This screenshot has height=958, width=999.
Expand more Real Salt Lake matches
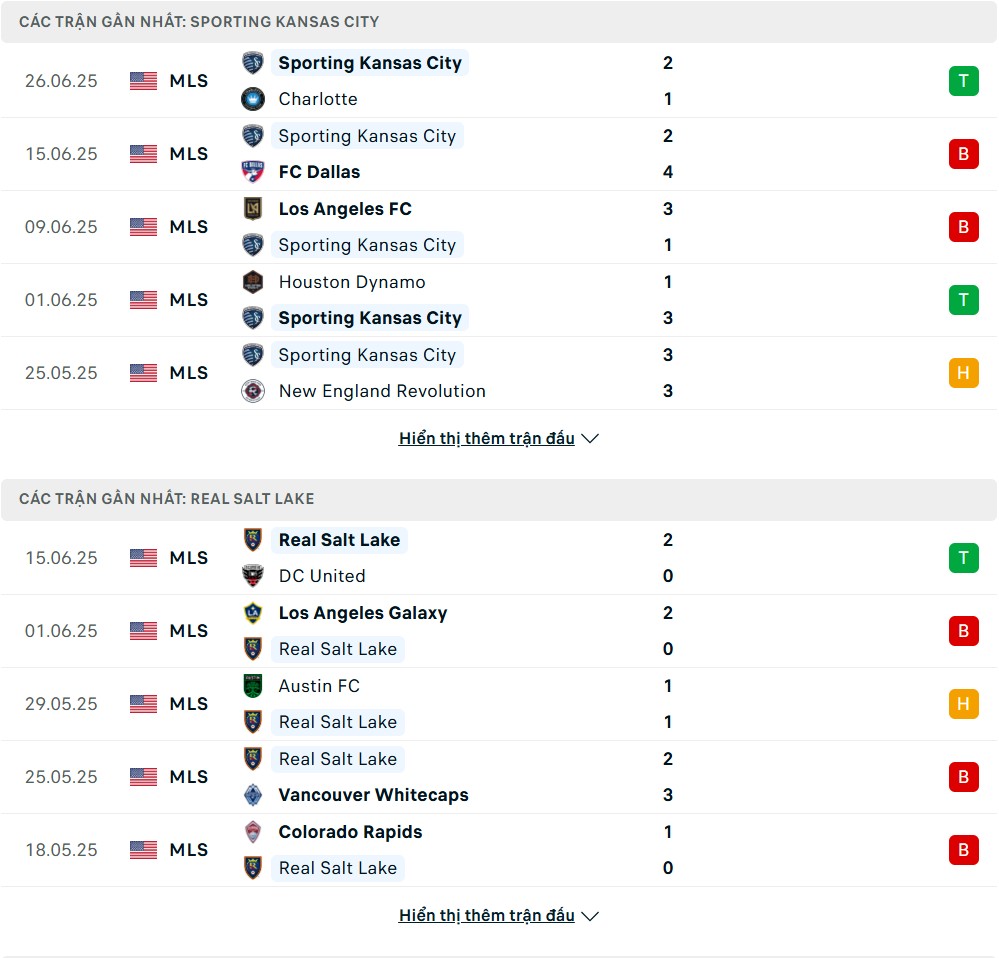click(x=499, y=915)
